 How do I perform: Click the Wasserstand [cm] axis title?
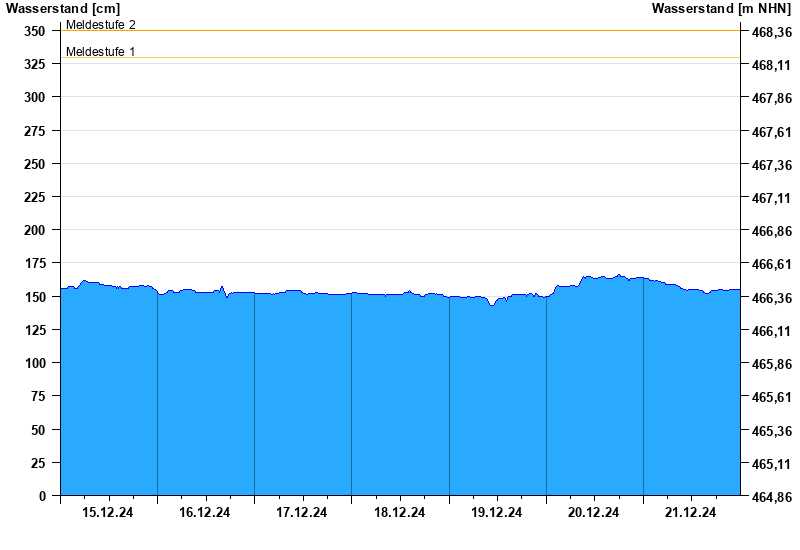(63, 9)
